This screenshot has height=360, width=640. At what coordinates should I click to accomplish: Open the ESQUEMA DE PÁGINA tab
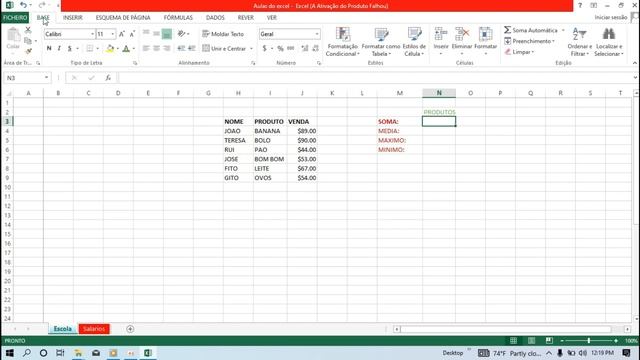tap(123, 18)
